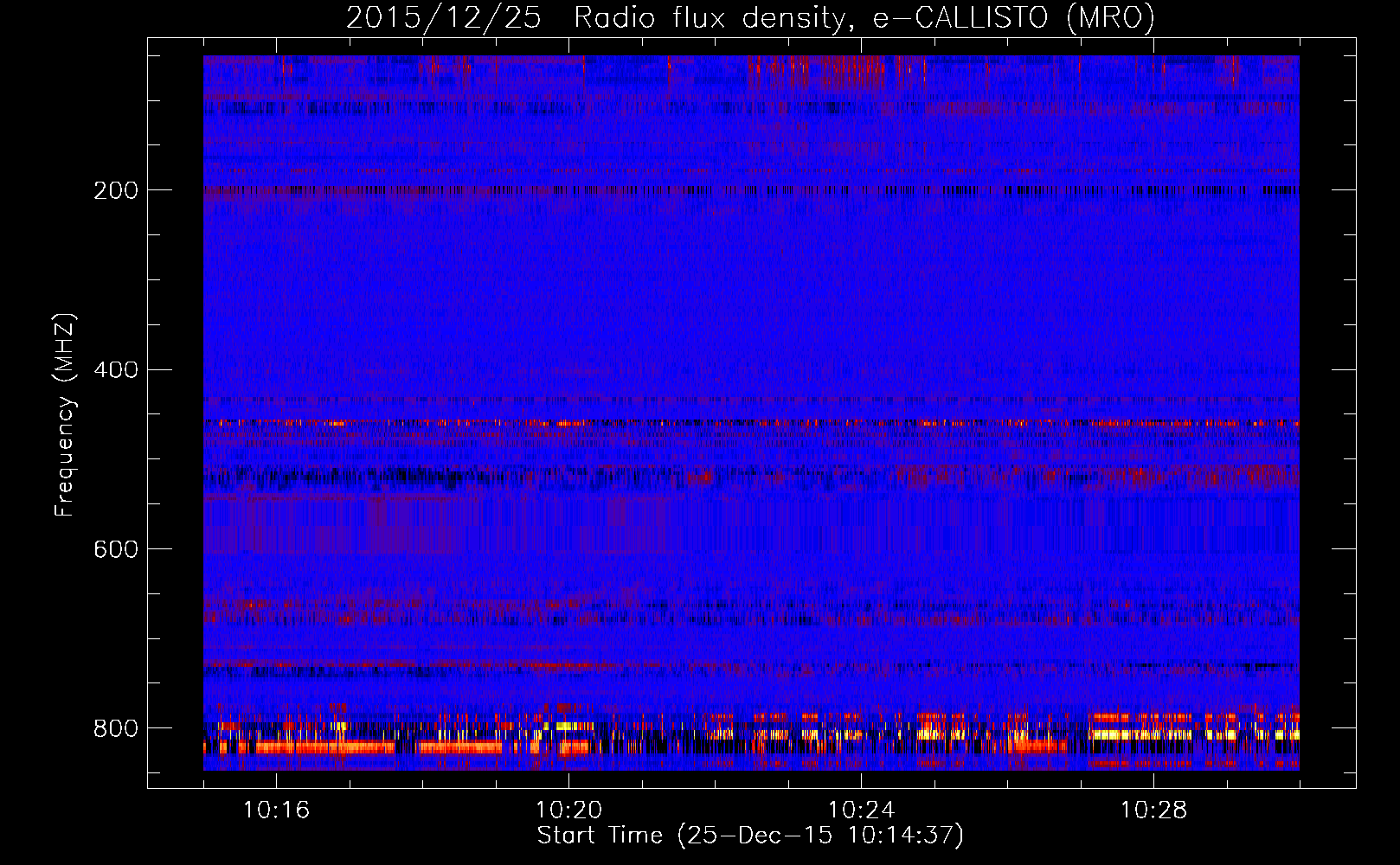Screen dimensions: 1400x865
Task: Click the 'Start Time (25-Dec-15 10:14:37)' label
Action: pyautogui.click(x=750, y=836)
